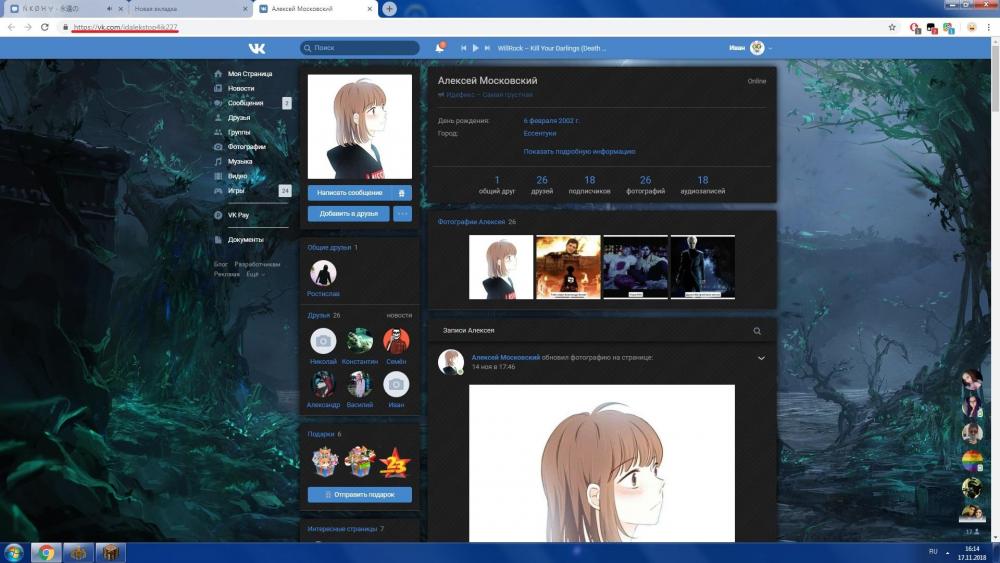
Task: Open Сообщения in the left menu
Action: pyautogui.click(x=245, y=103)
